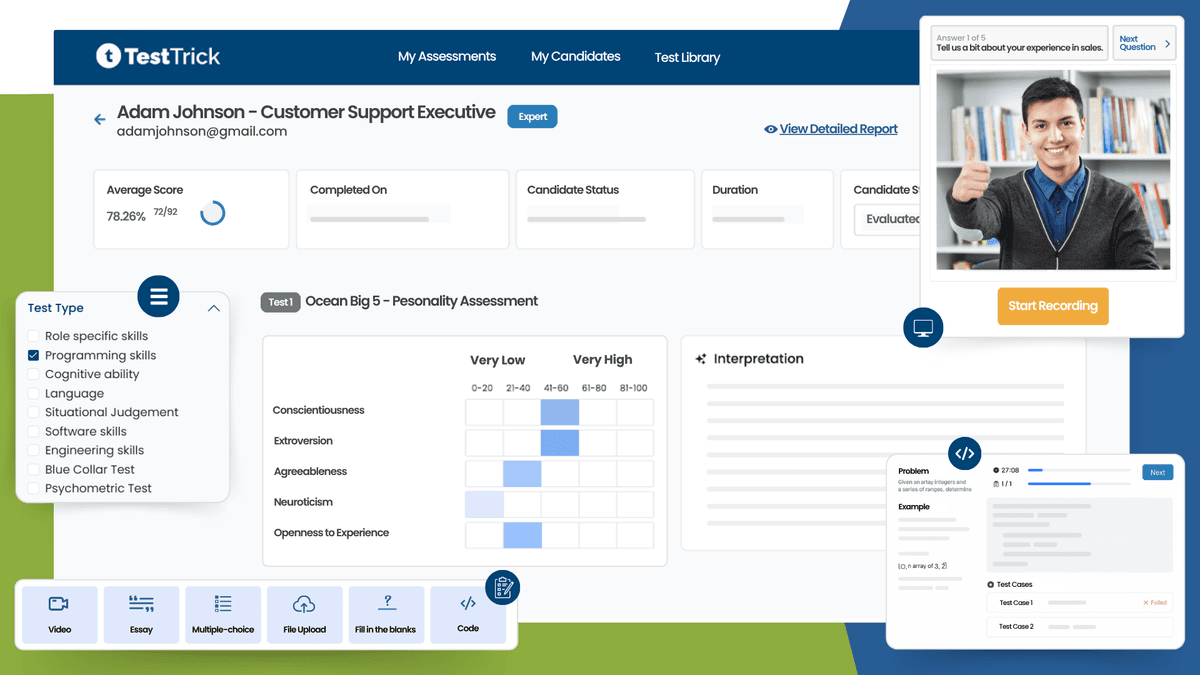Open the screen-share monitor icon
Screen dimensions: 1200x675
tap(922, 327)
